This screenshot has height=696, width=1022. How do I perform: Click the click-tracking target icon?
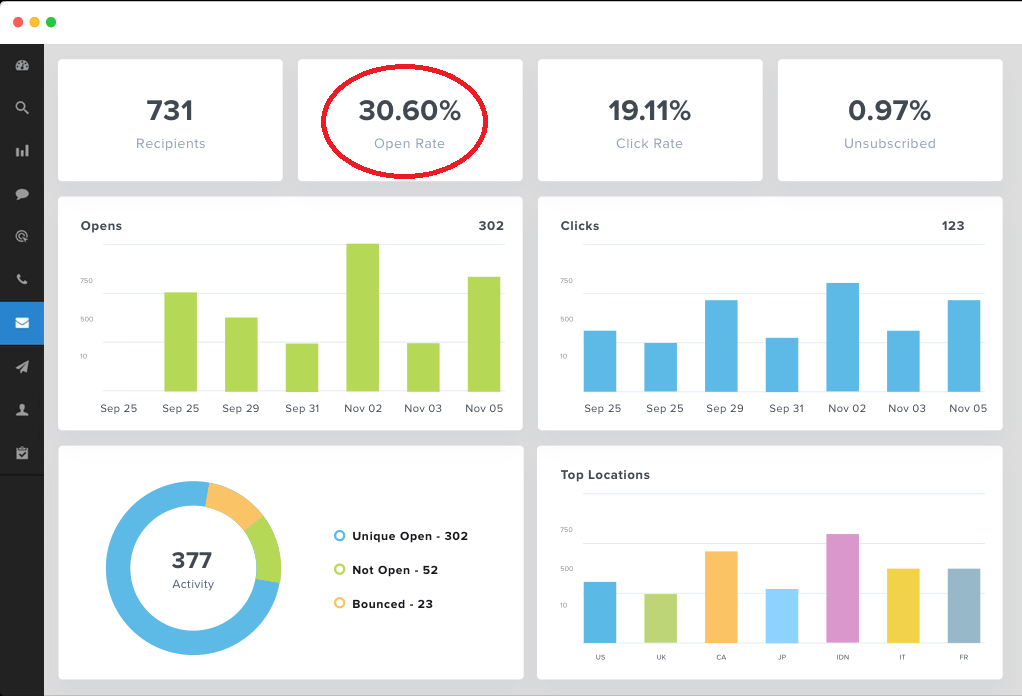[22, 236]
